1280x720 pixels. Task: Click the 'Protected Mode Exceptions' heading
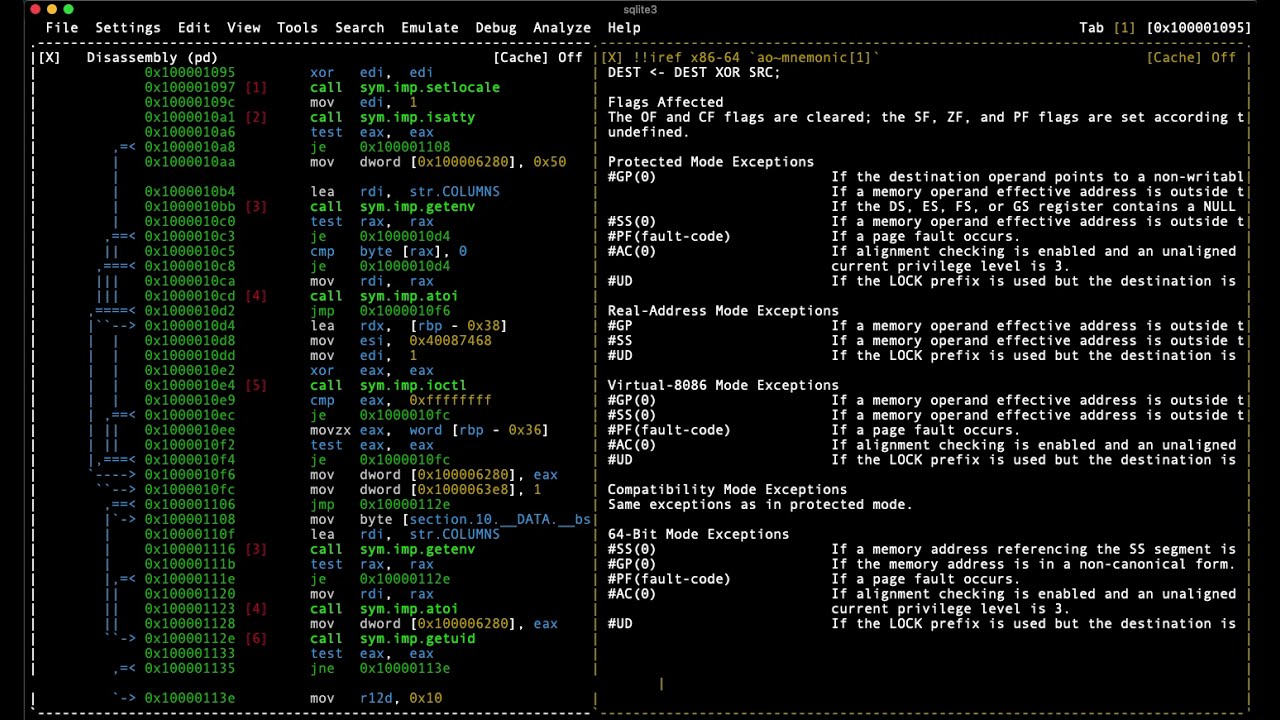711,162
